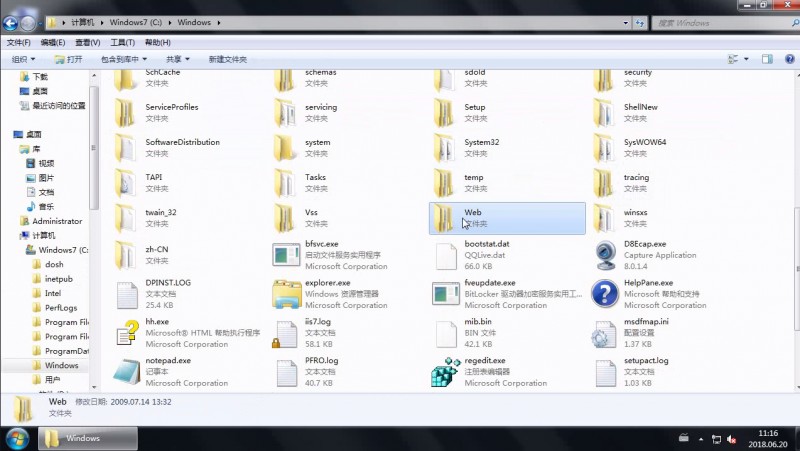The image size is (800, 451).
Task: Expand the address bar history dropdown
Action: [626, 23]
